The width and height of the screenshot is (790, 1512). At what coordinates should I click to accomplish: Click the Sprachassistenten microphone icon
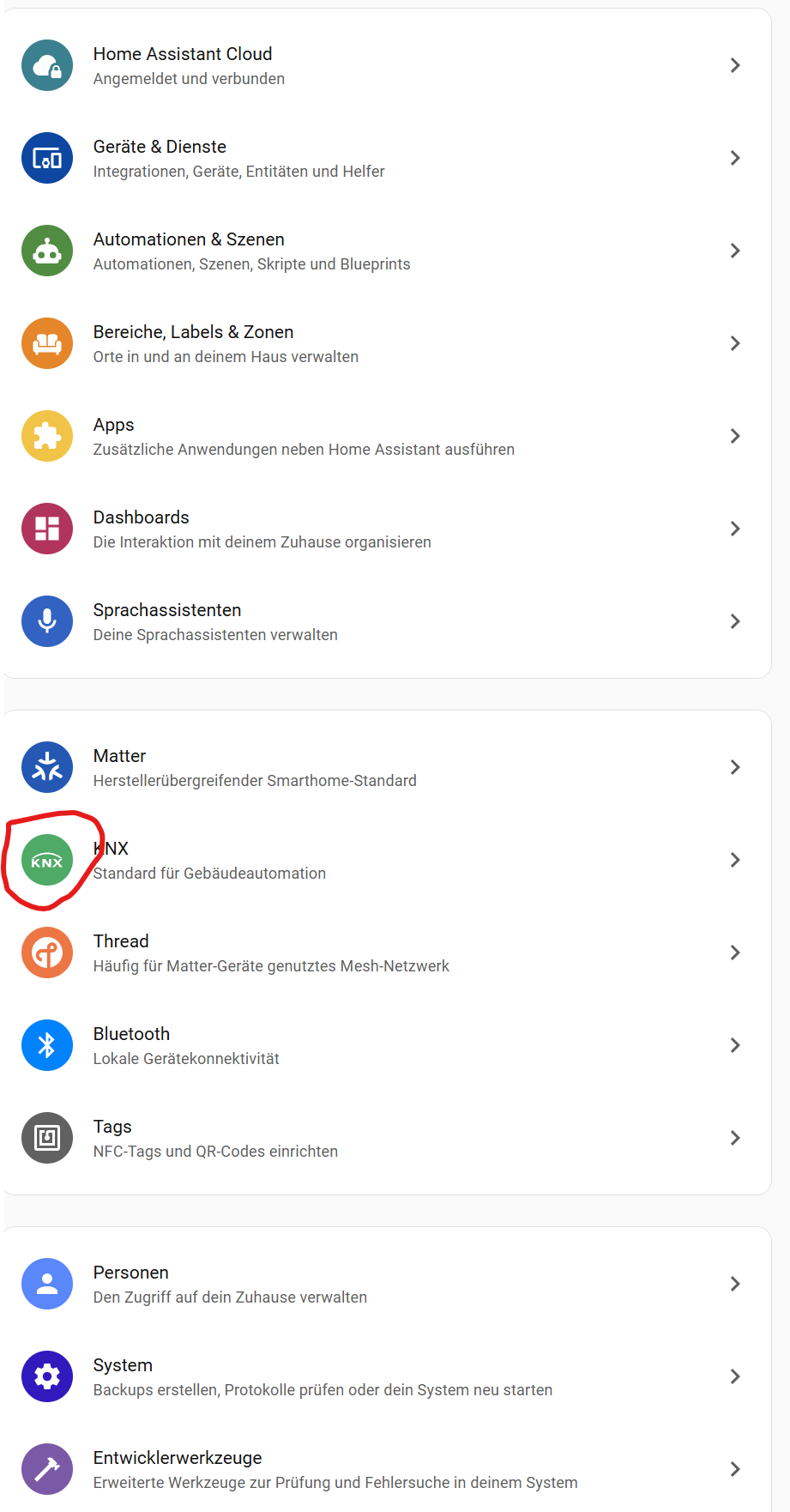pos(47,621)
